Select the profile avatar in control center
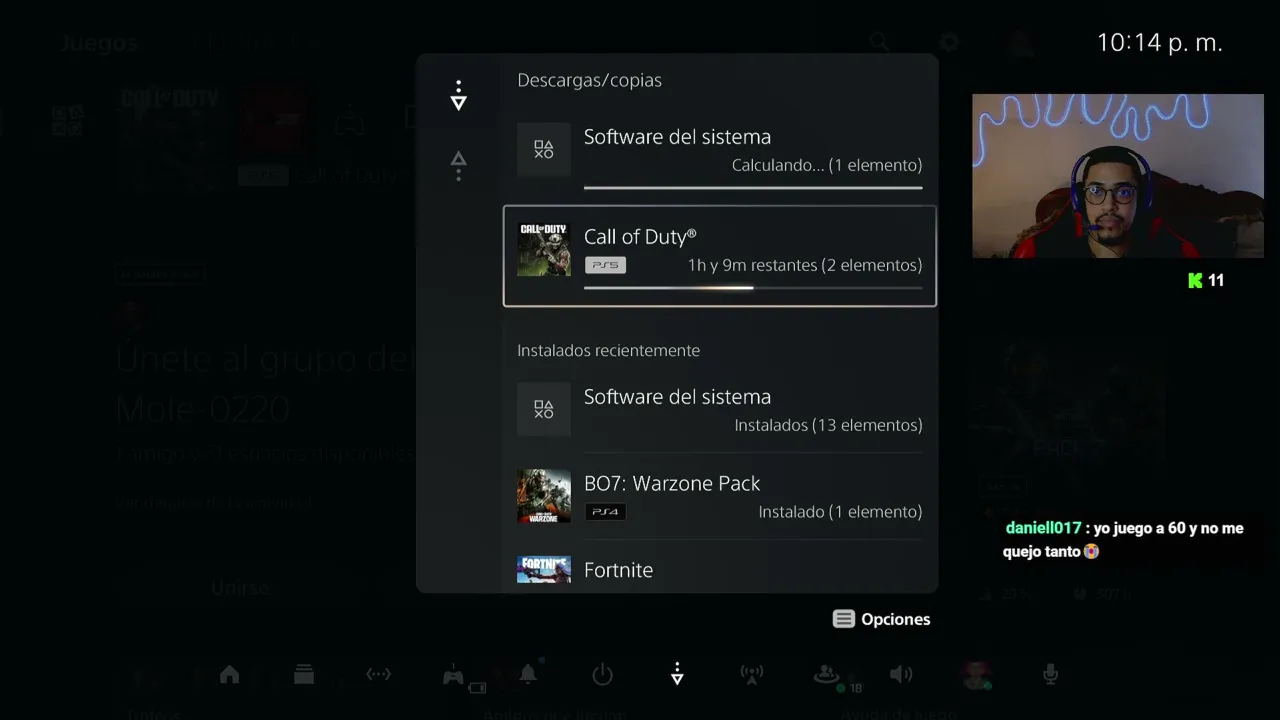Image resolution: width=1280 pixels, height=720 pixels. 975,675
